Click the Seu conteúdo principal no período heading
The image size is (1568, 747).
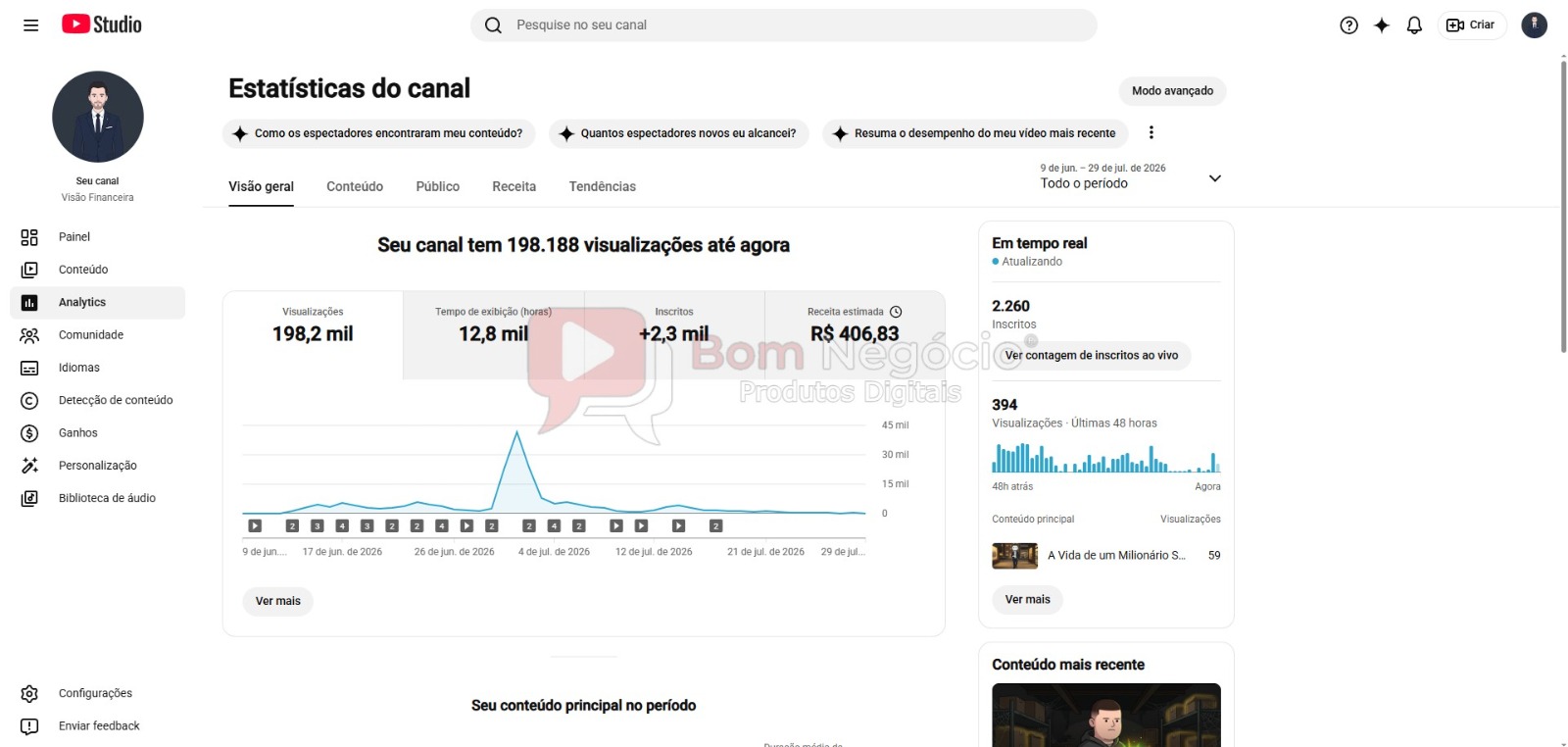[583, 706]
